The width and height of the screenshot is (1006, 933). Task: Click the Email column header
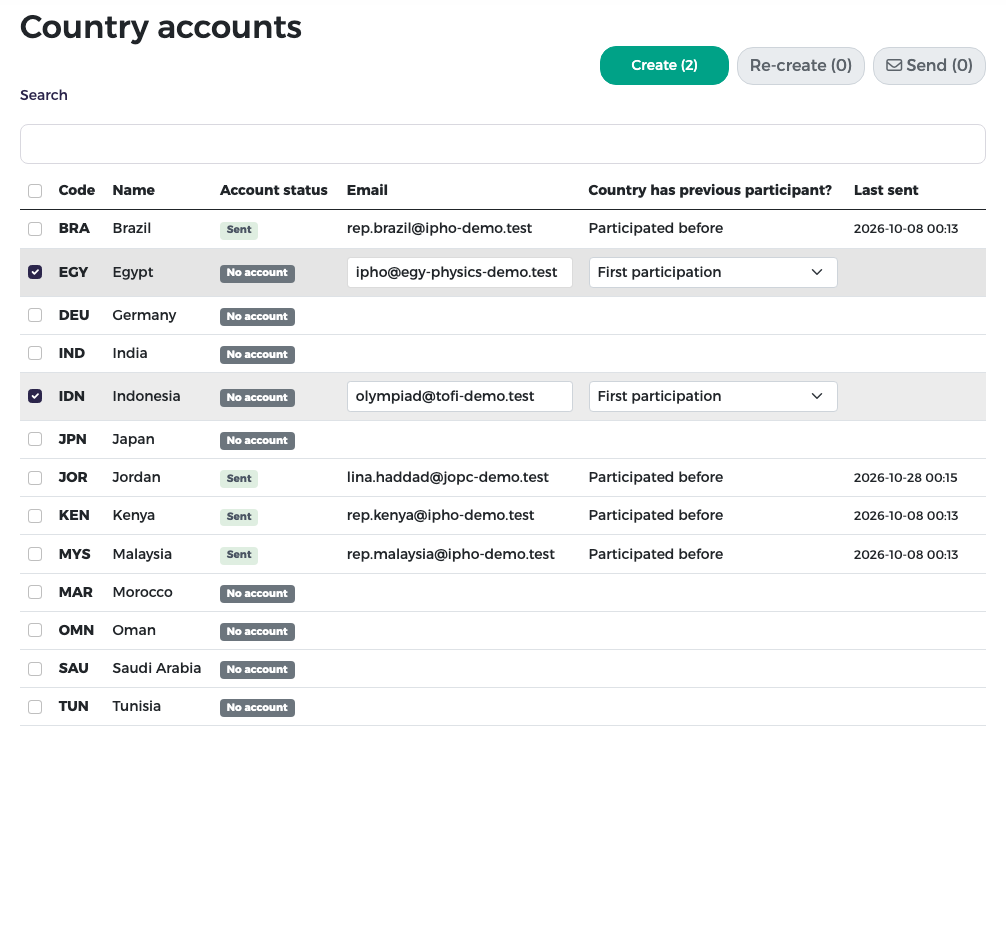click(x=367, y=190)
